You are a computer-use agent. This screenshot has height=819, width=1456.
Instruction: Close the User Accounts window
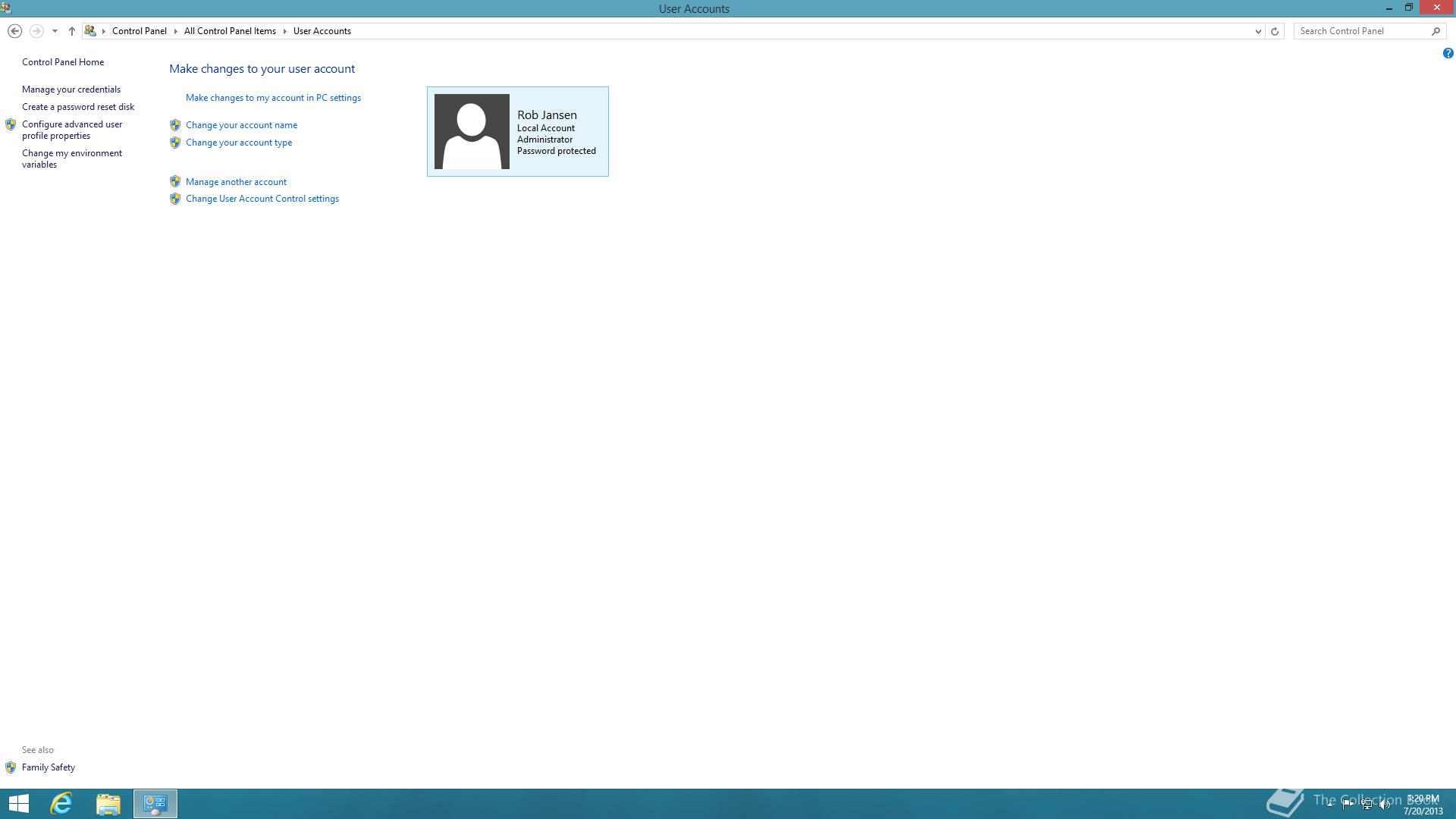[1437, 8]
